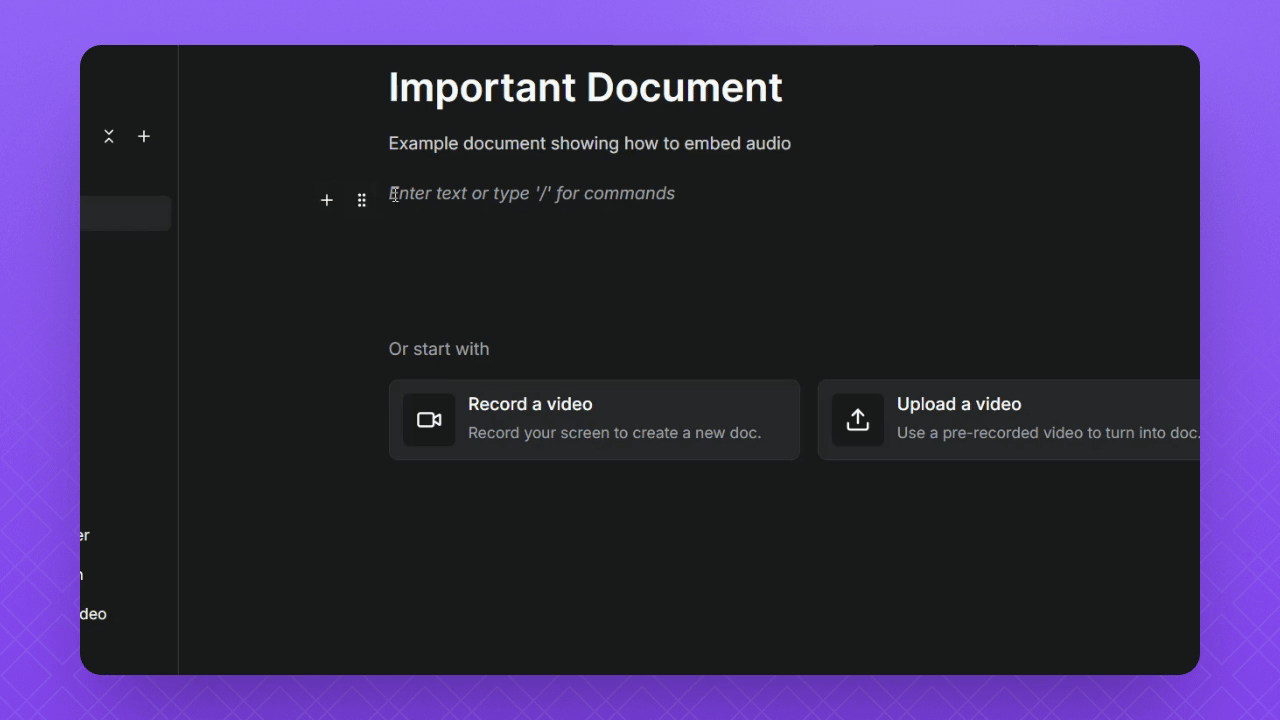1280x720 pixels.
Task: Add a block with the plus icon beside the empty line
Action: click(327, 200)
